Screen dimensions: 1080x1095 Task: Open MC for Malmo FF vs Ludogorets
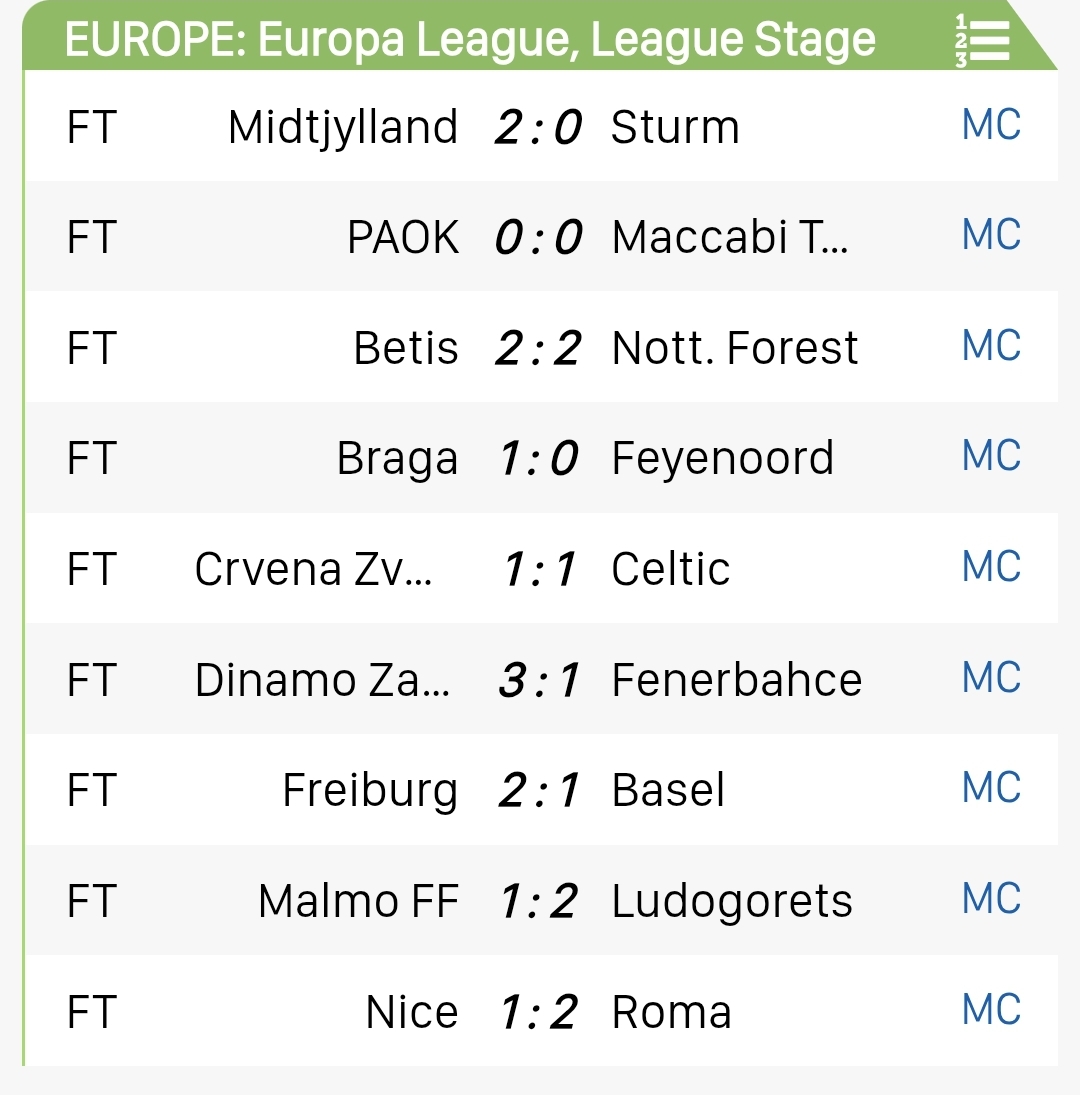pyautogui.click(x=991, y=900)
